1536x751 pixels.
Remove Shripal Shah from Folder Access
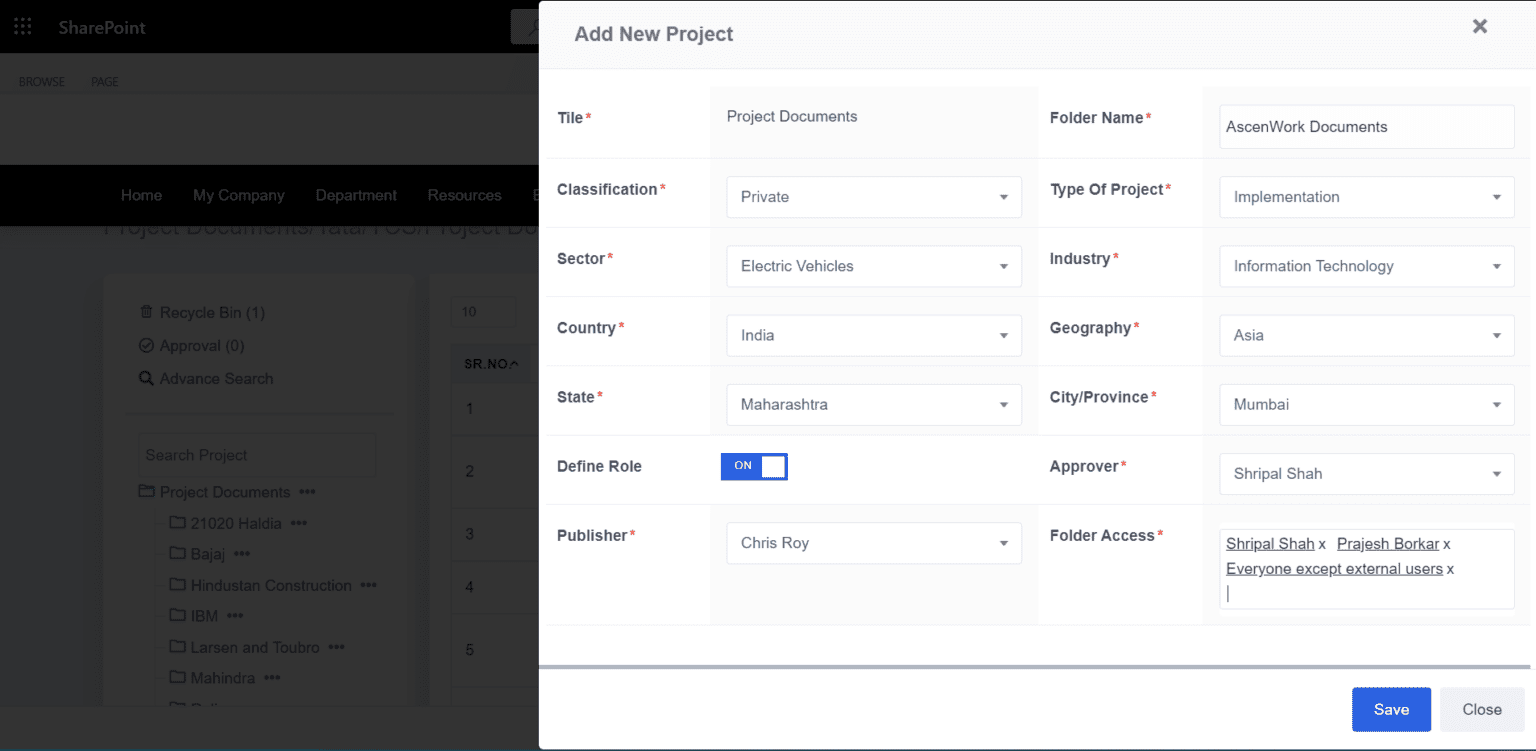point(1322,545)
